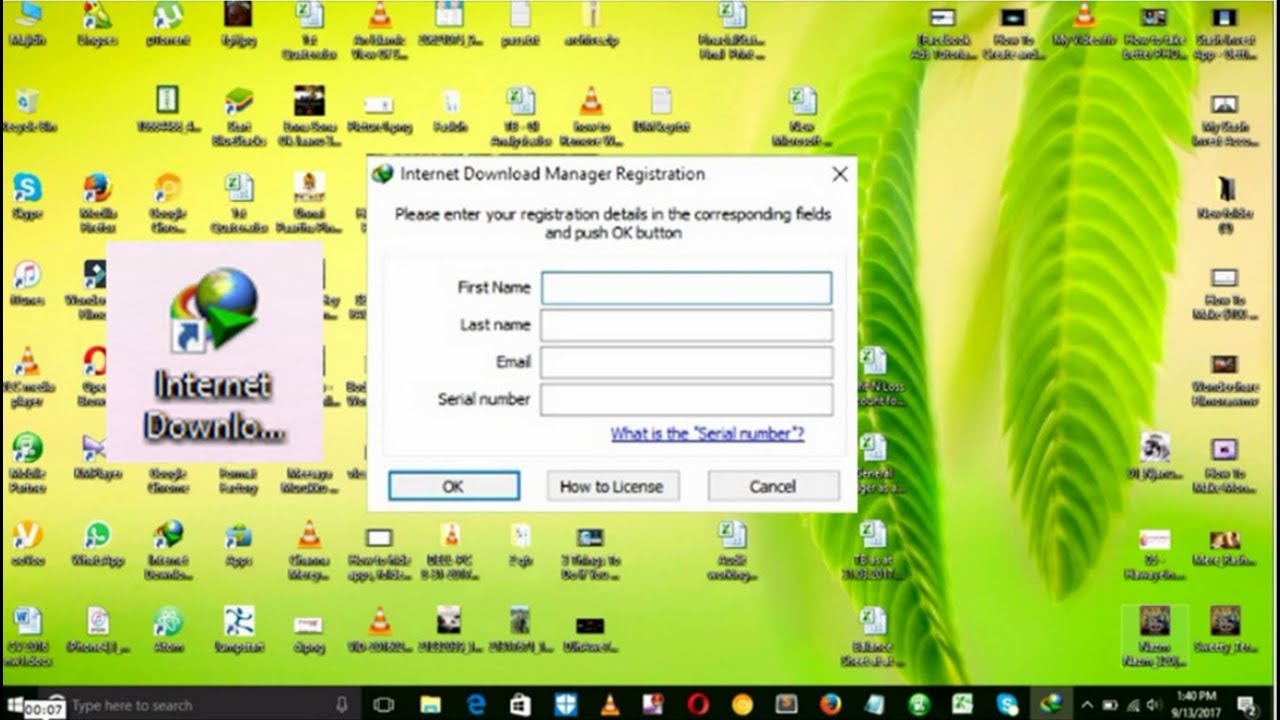Screen dimensions: 1280x720
Task: Open the Skype desktop shortcut
Action: 27,196
